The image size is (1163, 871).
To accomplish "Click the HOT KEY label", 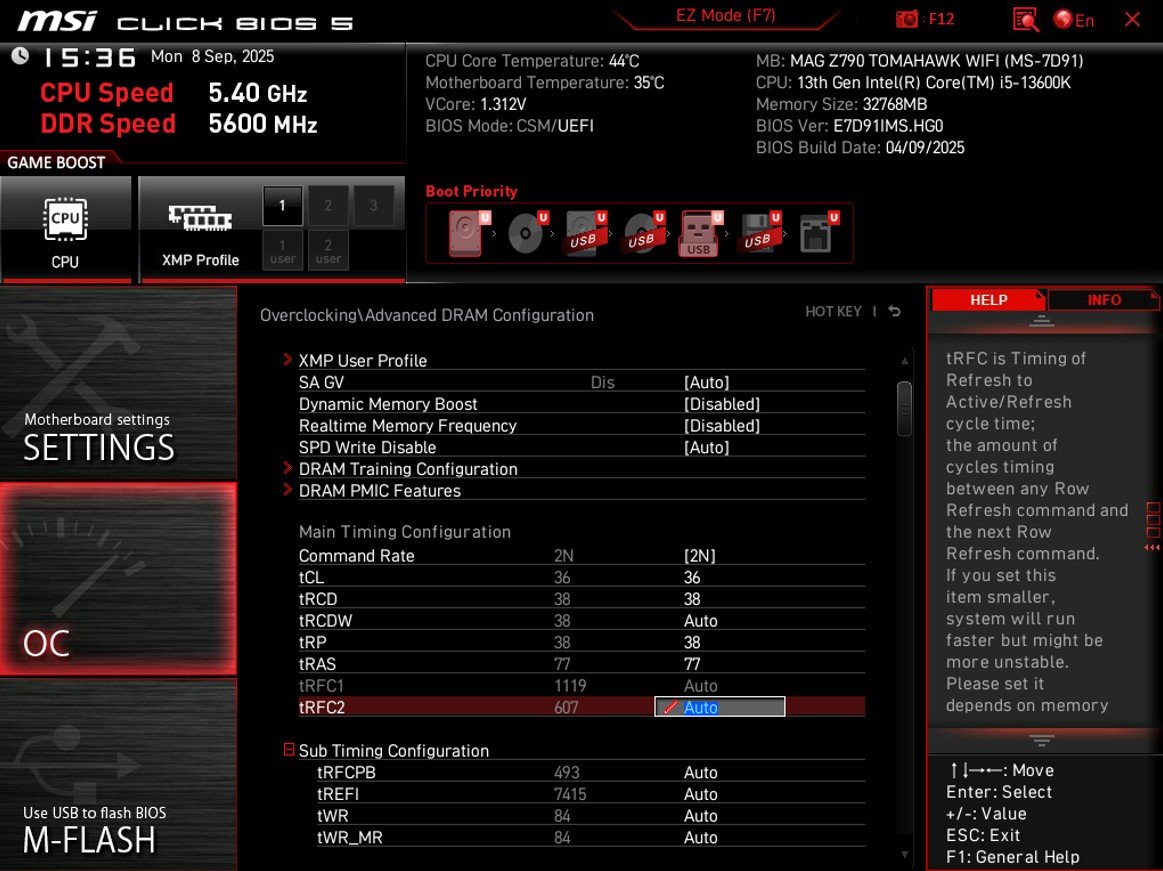I will [833, 312].
